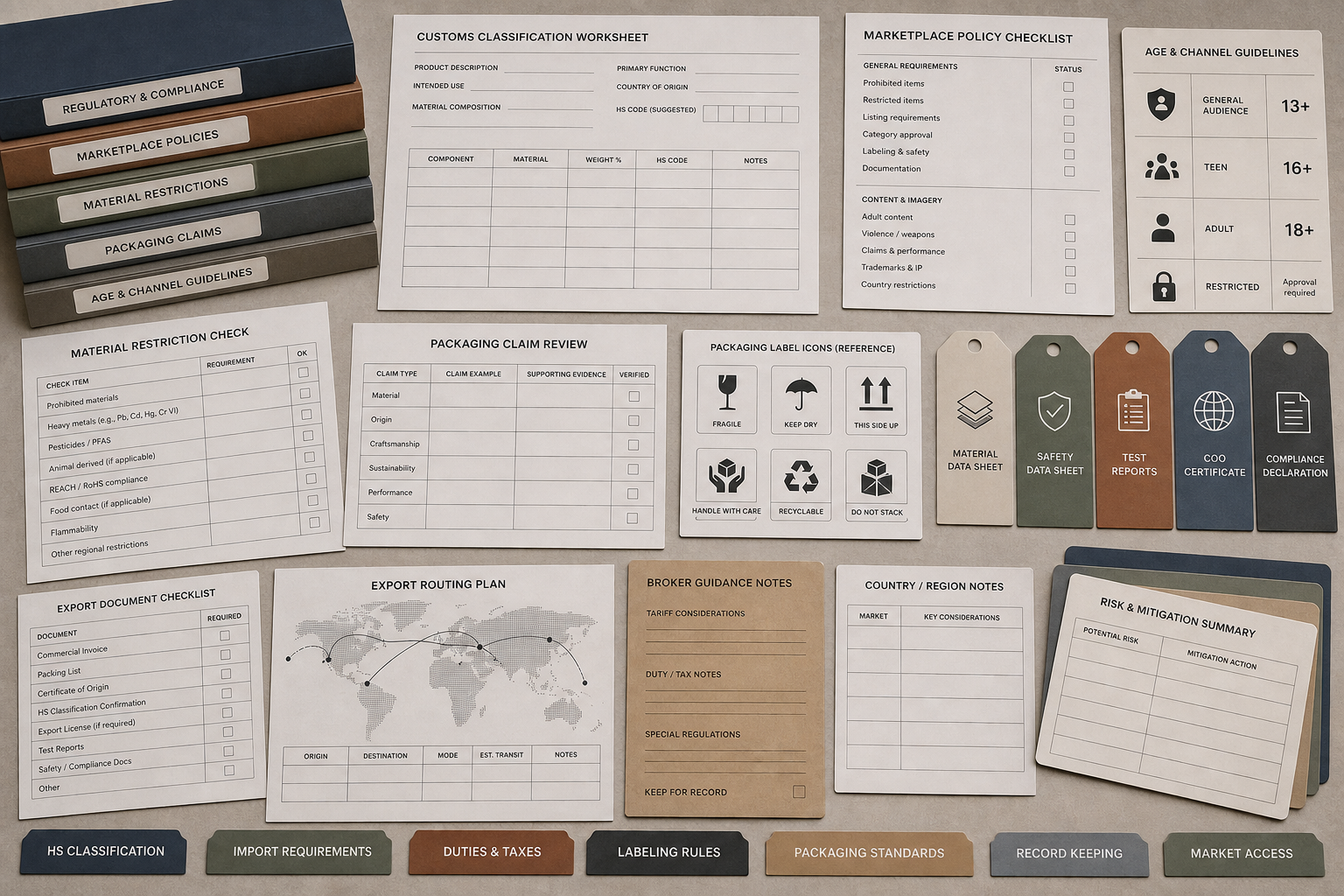Click the Potential Risk column header

(1110, 634)
